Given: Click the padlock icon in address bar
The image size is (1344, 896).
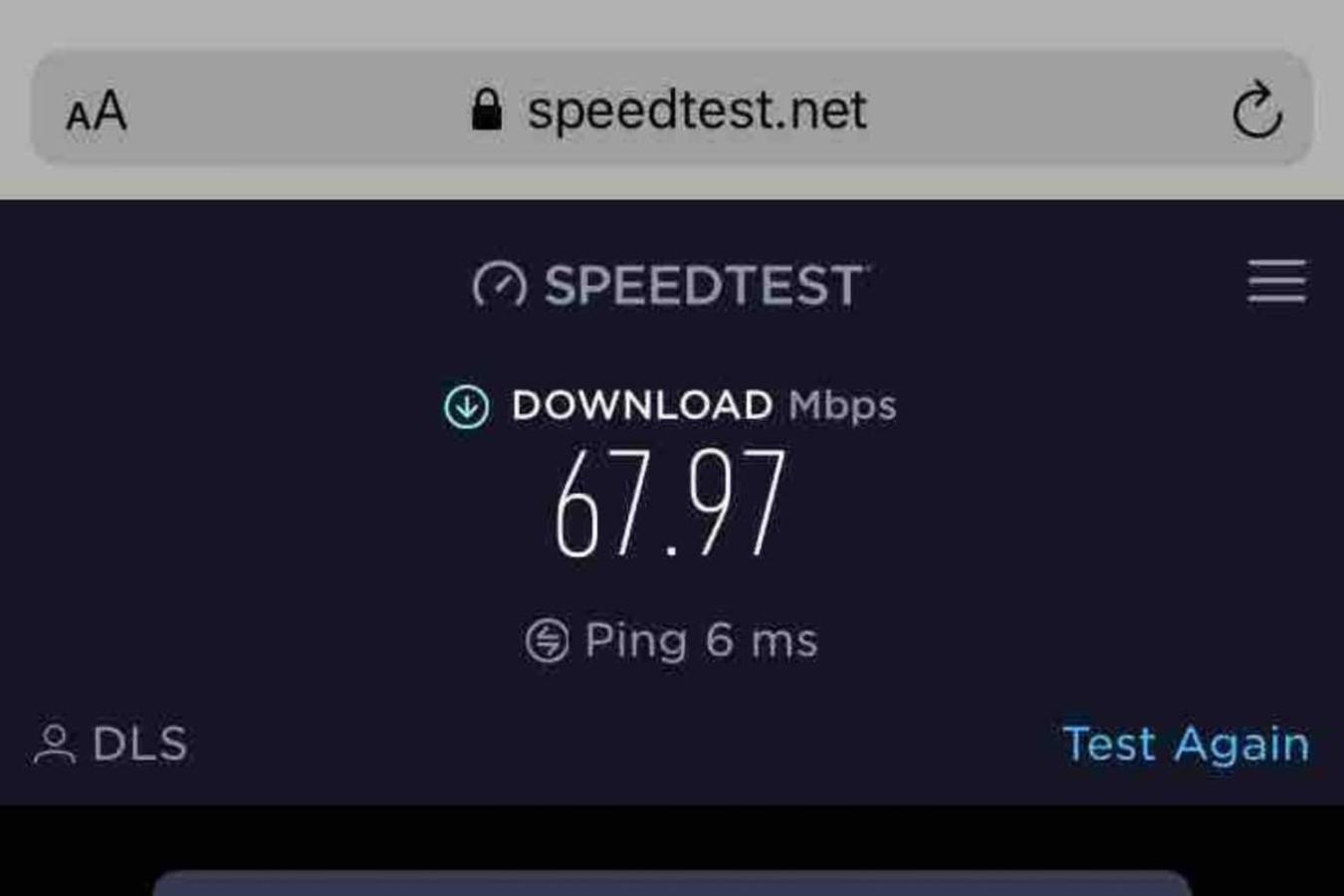Looking at the screenshot, I should point(486,109).
